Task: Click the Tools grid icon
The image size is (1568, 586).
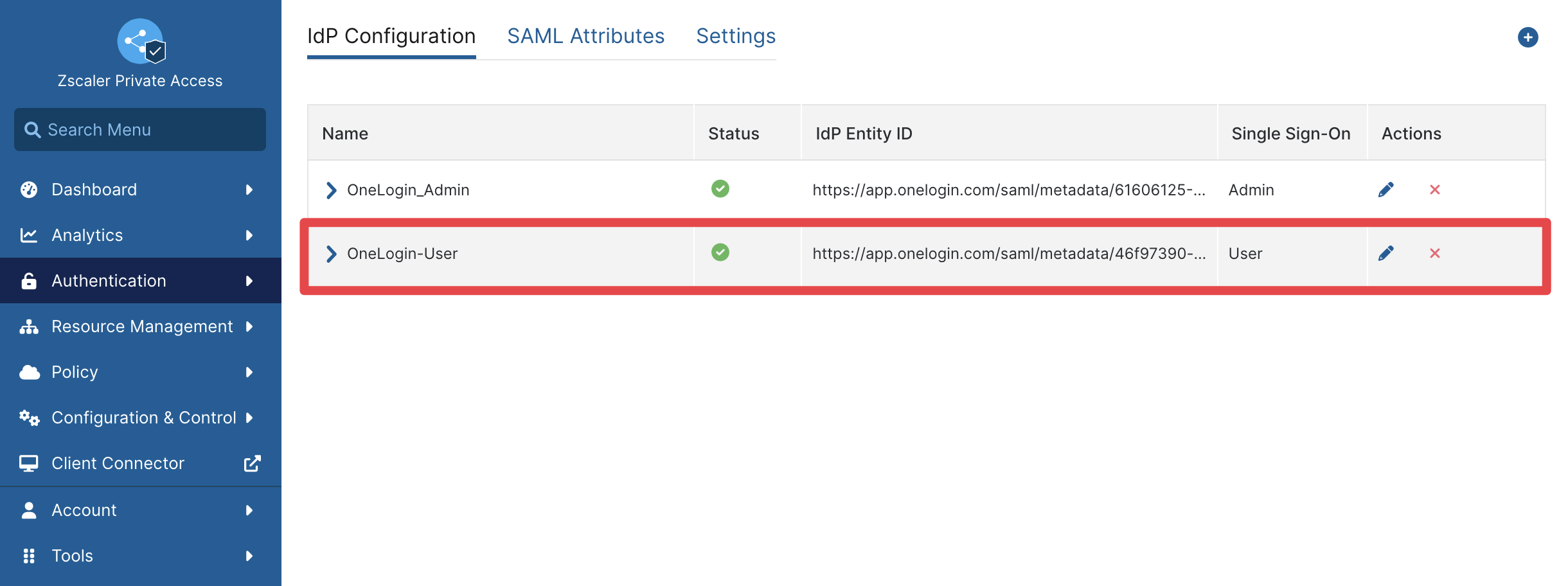Action: (x=29, y=556)
